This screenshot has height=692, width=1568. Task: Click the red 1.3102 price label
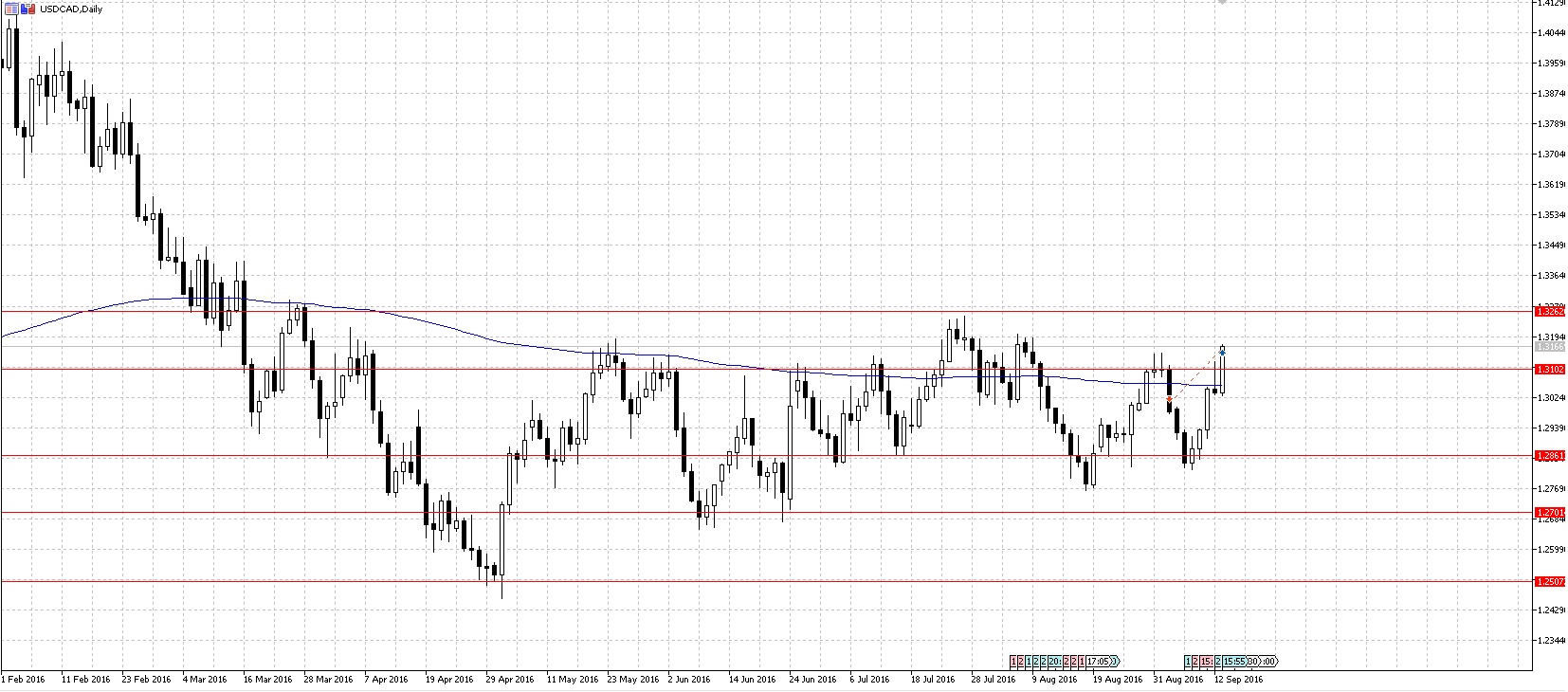coord(1549,369)
